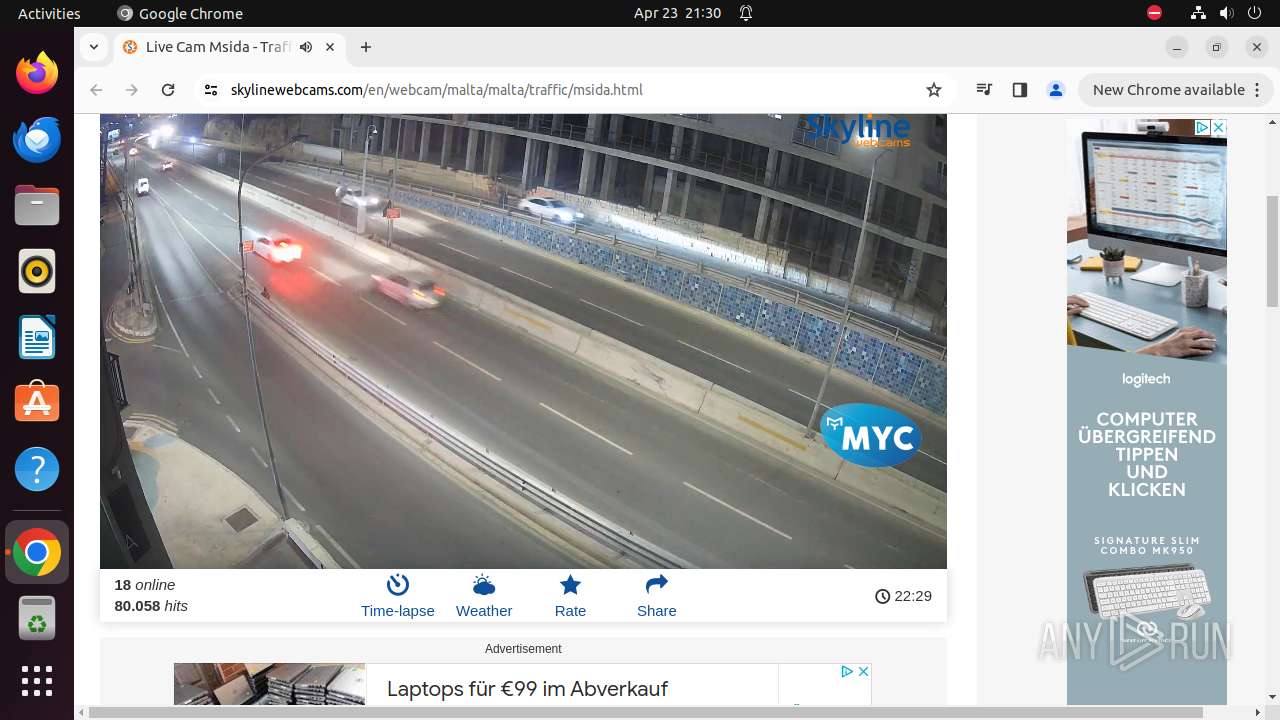
Task: Open the Chrome profile icon
Action: click(x=1056, y=90)
